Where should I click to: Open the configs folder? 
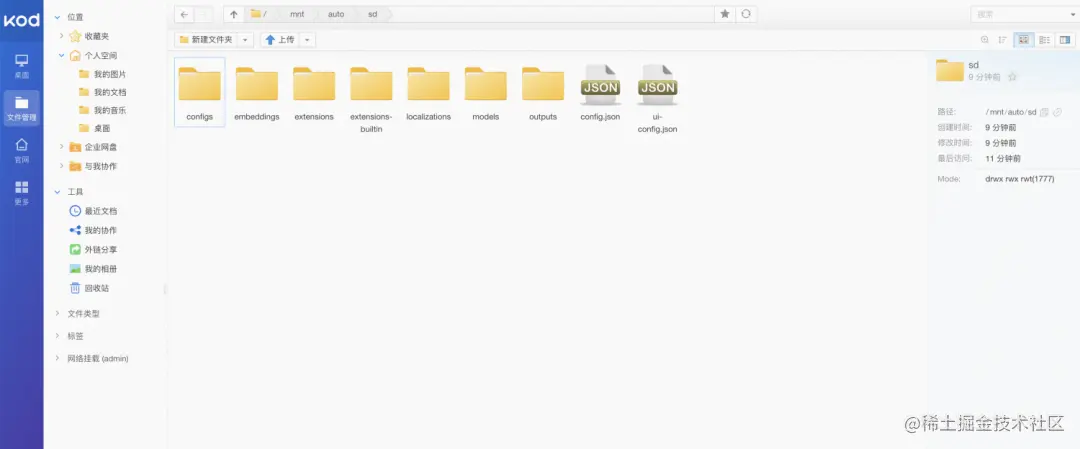pyautogui.click(x=200, y=92)
